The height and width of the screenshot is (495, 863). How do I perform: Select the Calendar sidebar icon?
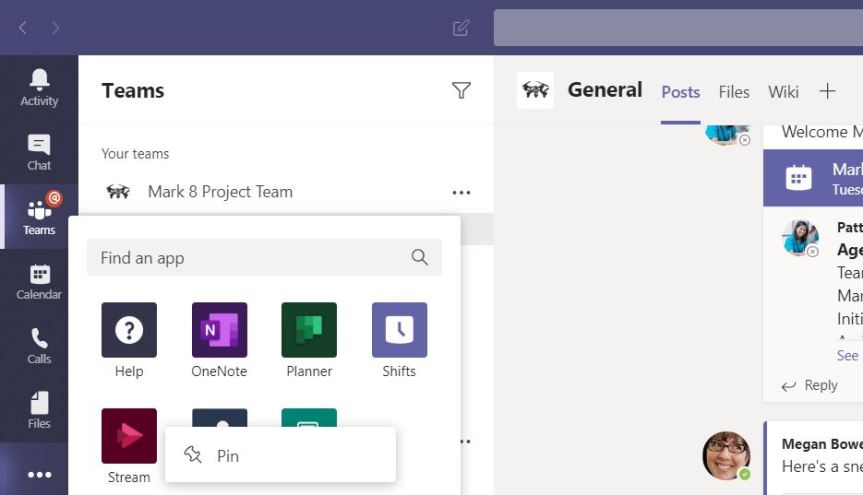(39, 281)
